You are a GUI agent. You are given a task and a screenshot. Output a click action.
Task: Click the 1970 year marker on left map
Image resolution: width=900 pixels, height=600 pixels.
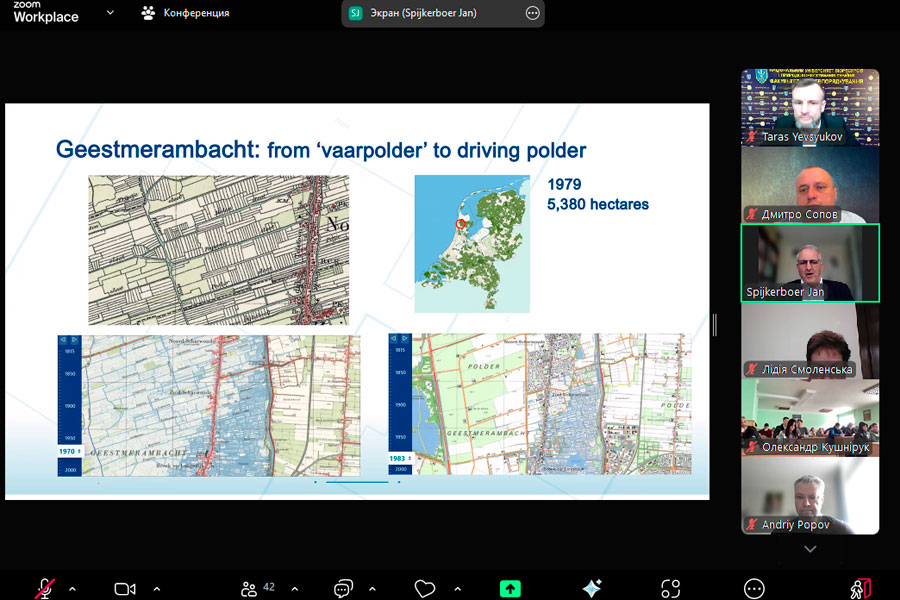coord(69,451)
